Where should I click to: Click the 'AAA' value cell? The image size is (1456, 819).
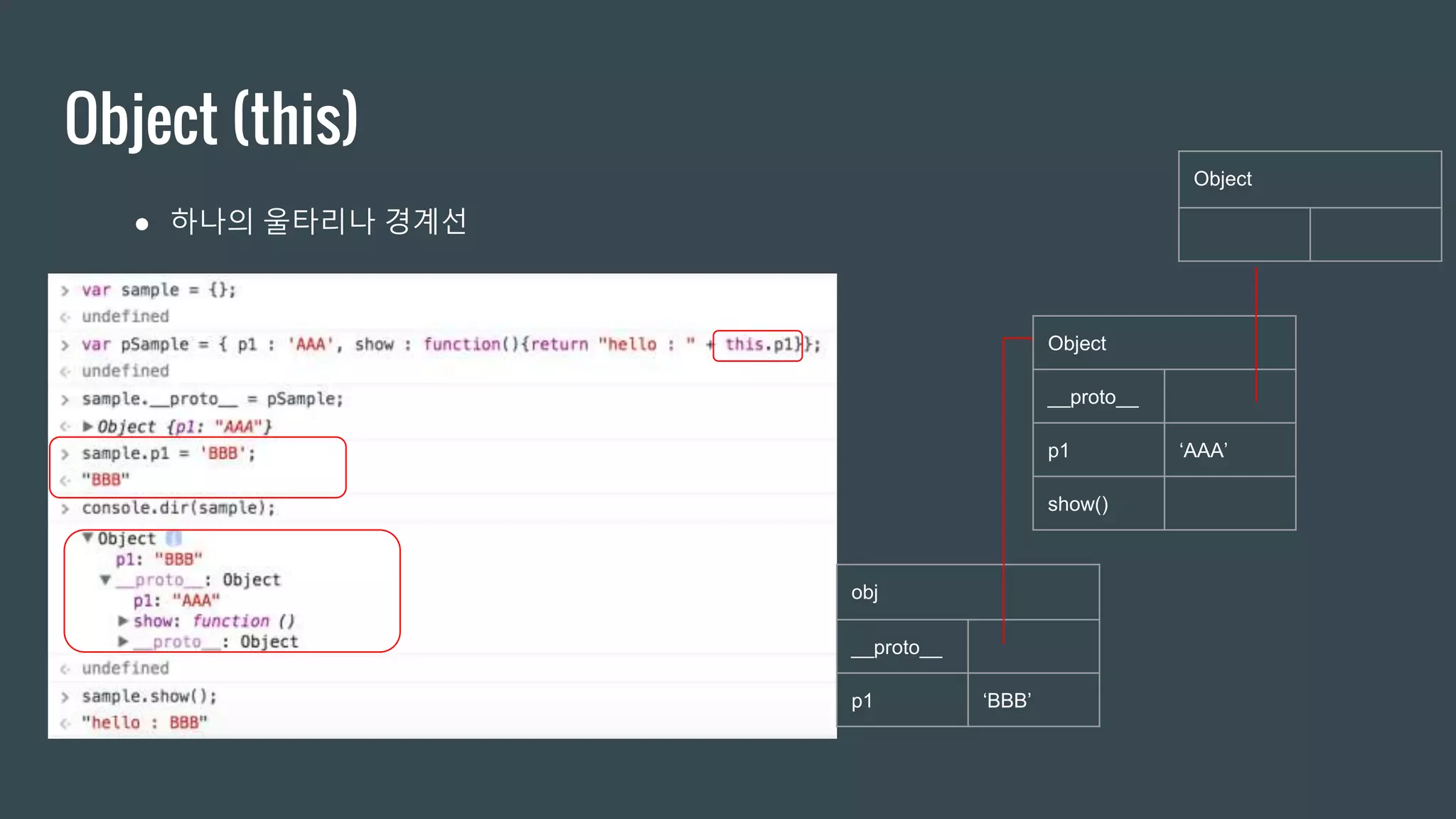[1230, 450]
